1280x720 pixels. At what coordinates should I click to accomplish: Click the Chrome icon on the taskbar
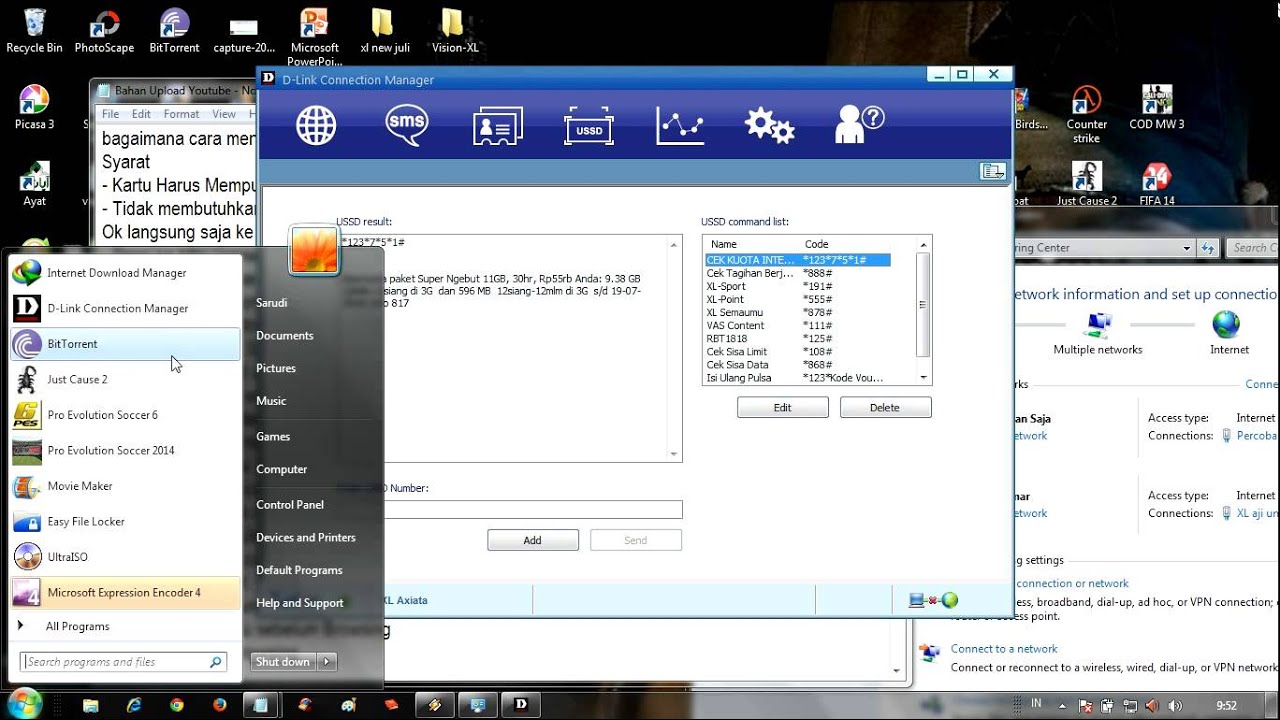pyautogui.click(x=177, y=705)
